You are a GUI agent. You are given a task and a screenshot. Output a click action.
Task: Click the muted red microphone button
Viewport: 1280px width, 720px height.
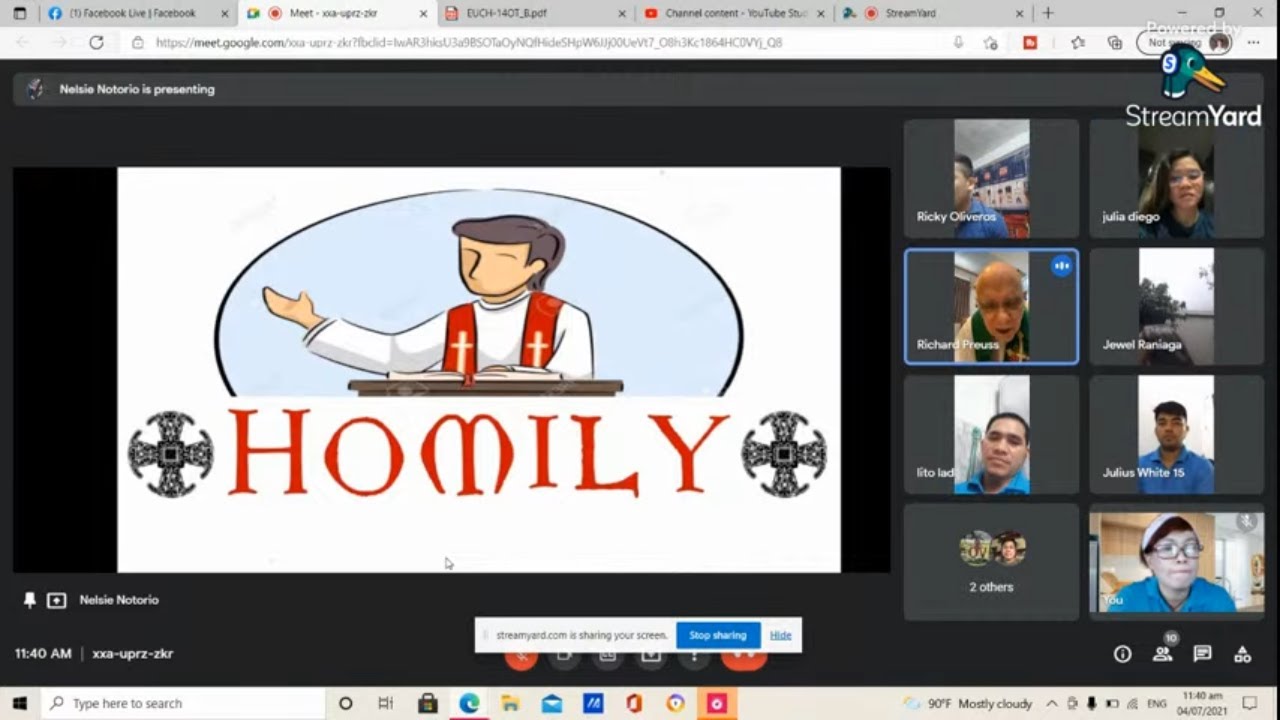(521, 657)
